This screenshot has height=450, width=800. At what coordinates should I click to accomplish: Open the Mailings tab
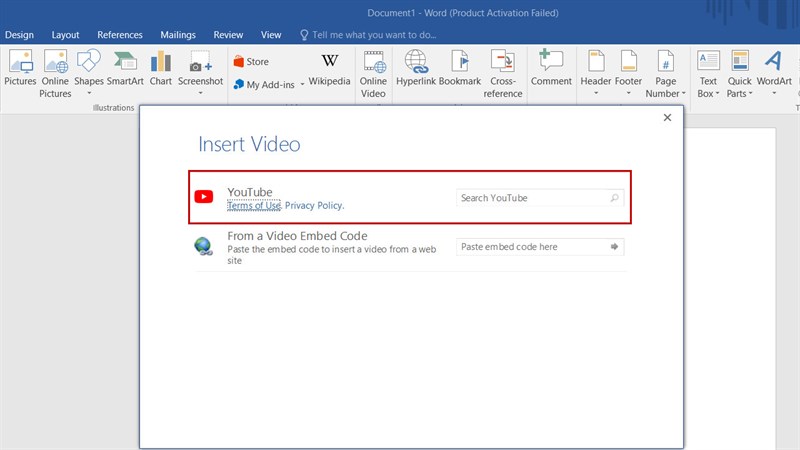pyautogui.click(x=178, y=35)
